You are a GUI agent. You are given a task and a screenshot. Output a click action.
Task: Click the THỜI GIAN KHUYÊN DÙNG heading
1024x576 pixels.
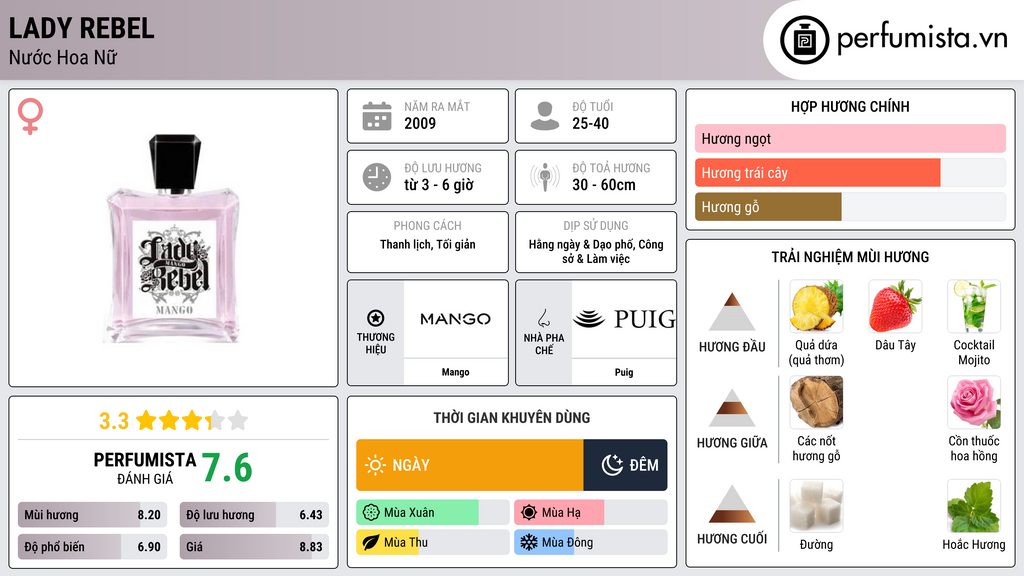512,417
